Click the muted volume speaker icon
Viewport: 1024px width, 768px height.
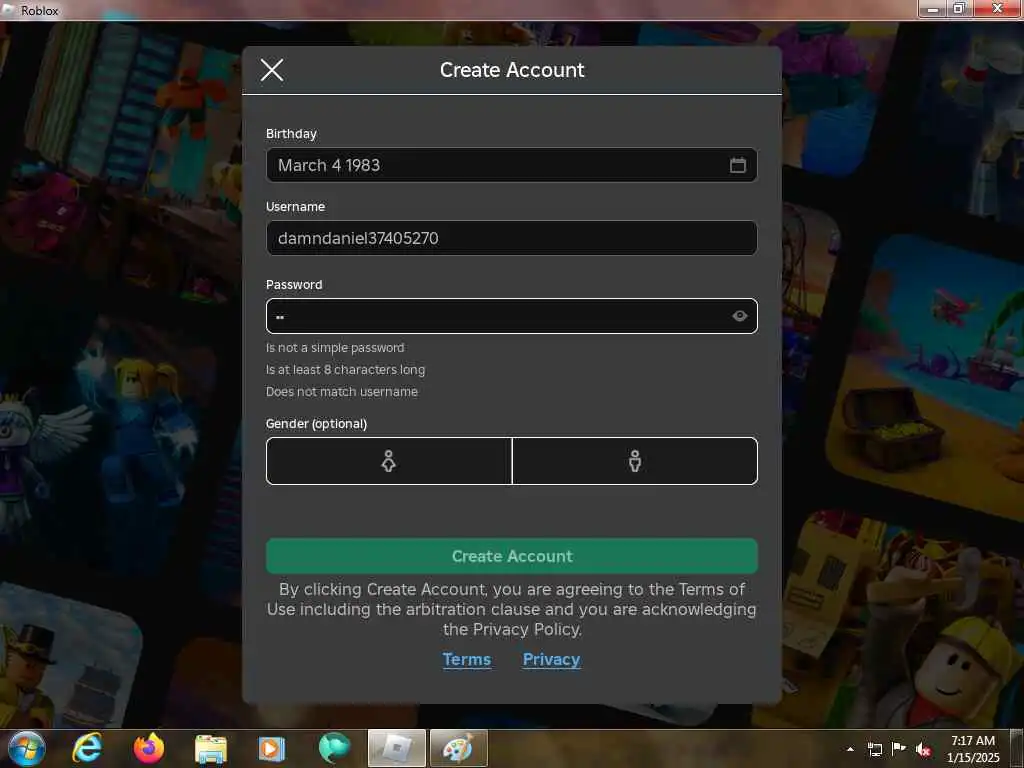point(923,749)
